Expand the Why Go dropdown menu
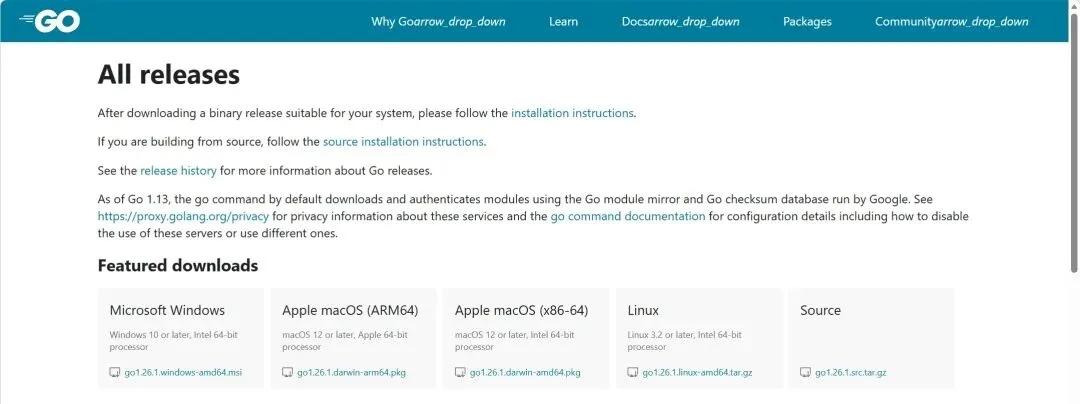The height and width of the screenshot is (404, 1080). pyautogui.click(x=438, y=22)
